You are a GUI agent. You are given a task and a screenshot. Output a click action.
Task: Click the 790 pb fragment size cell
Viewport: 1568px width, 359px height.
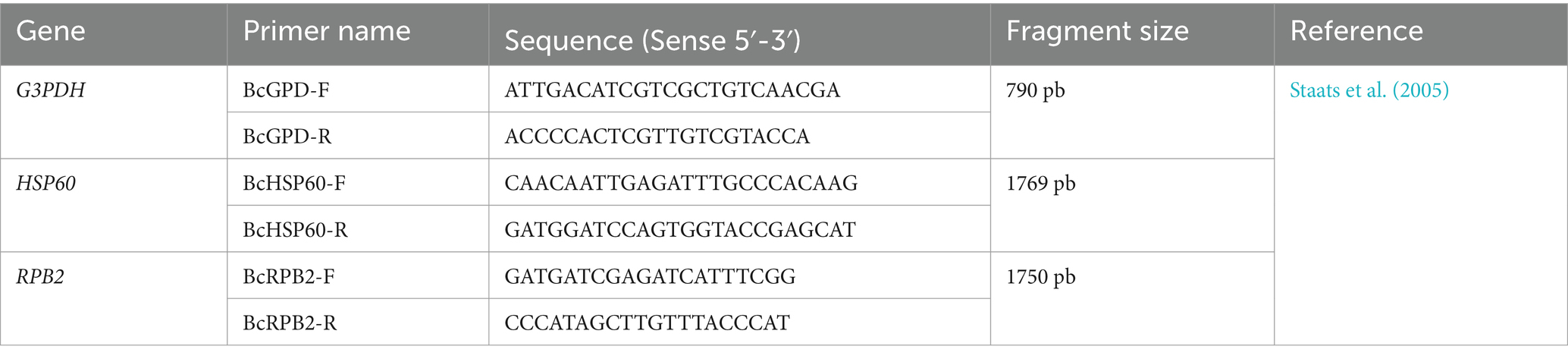pyautogui.click(x=1036, y=90)
